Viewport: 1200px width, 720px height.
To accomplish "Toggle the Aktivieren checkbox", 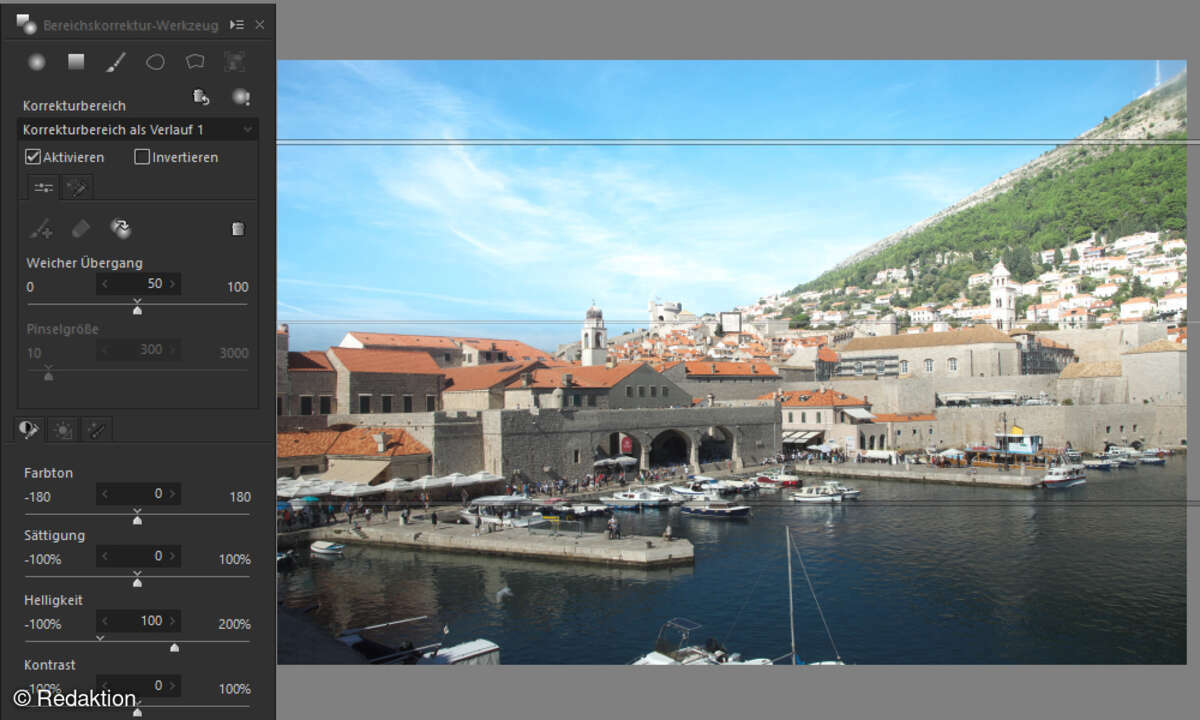I will (33, 157).
